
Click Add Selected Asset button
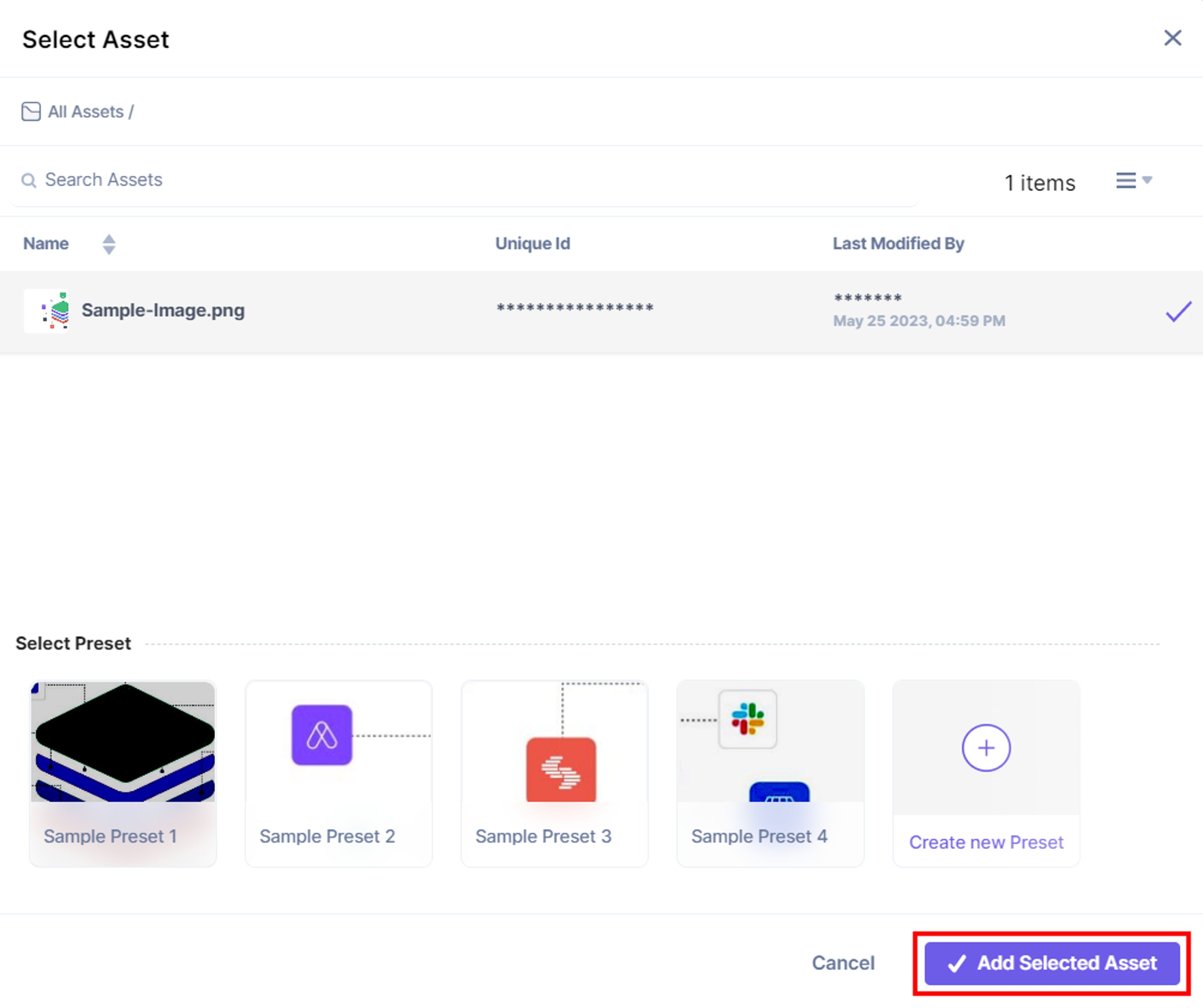pos(1052,963)
